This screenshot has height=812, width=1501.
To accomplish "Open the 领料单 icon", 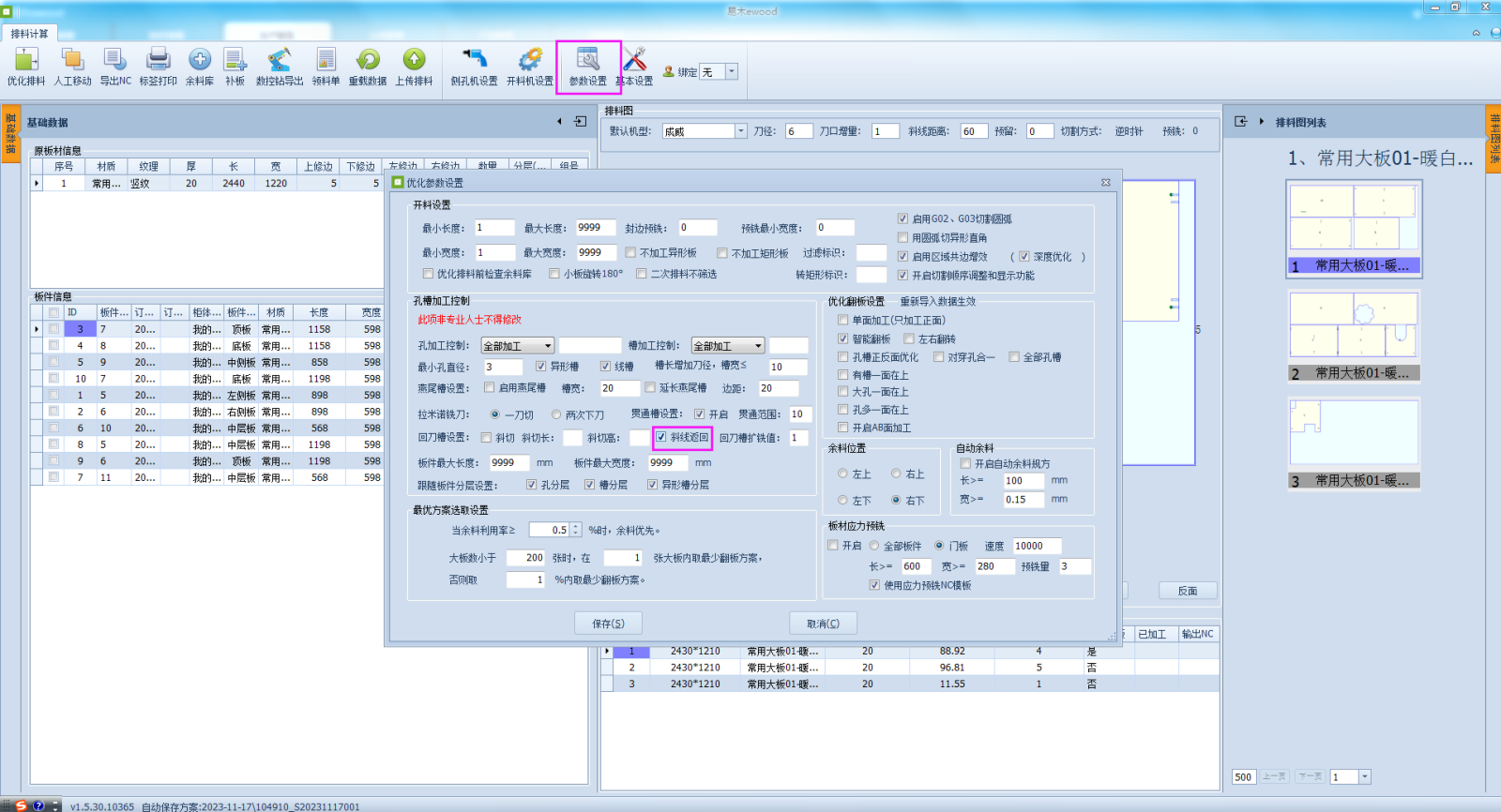I will tap(326, 60).
